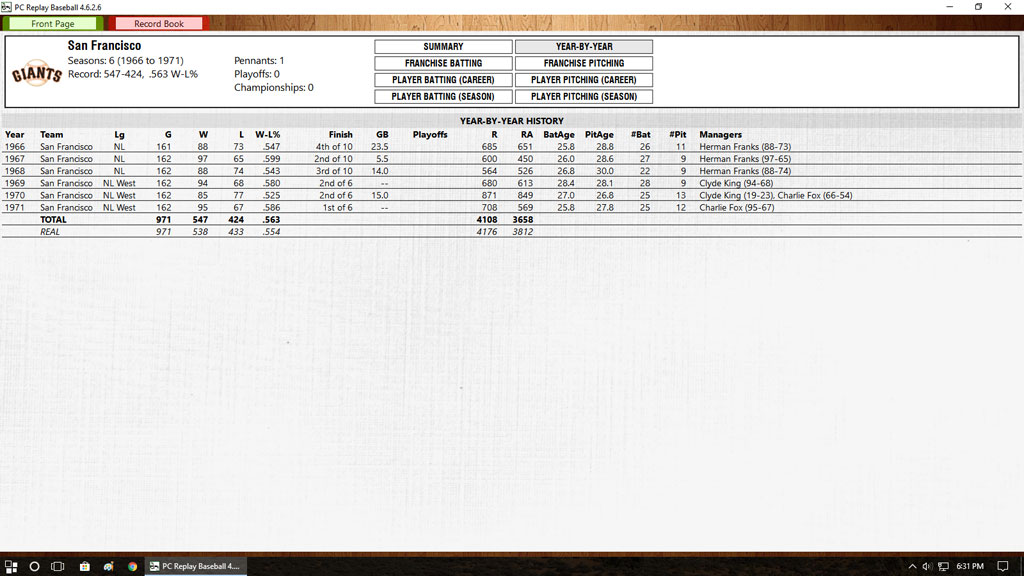Click the San Francisco Giants team logo
Viewport: 1024px width, 576px height.
click(x=36, y=76)
